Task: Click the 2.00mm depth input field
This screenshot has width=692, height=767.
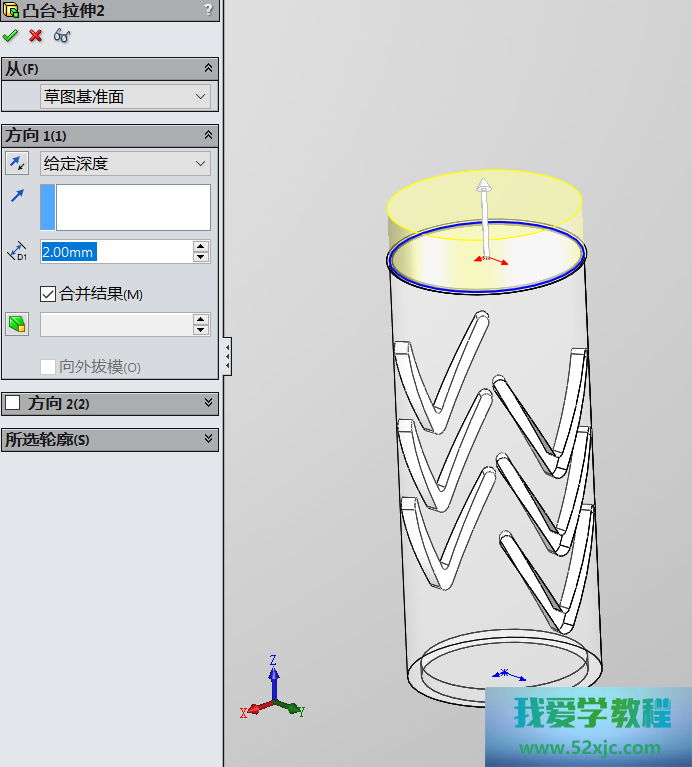Action: [x=115, y=252]
